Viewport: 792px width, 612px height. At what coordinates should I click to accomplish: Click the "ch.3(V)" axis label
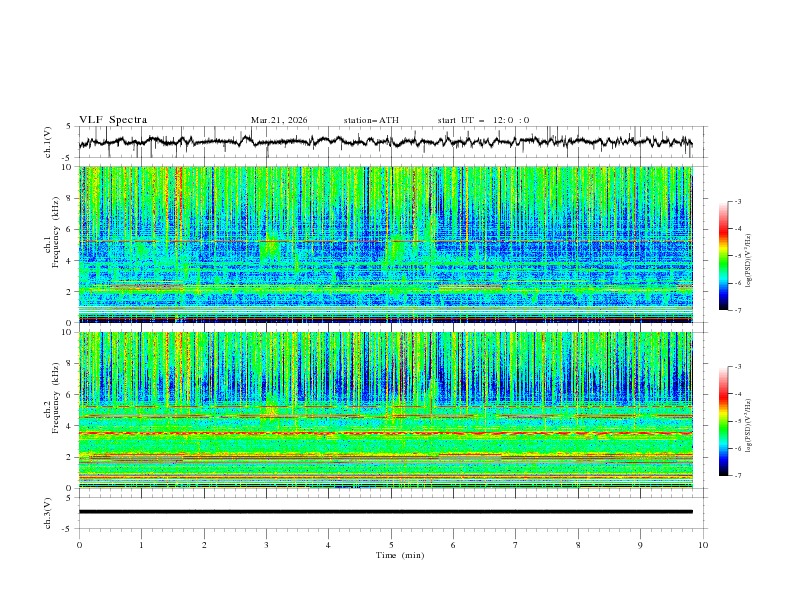(48, 513)
